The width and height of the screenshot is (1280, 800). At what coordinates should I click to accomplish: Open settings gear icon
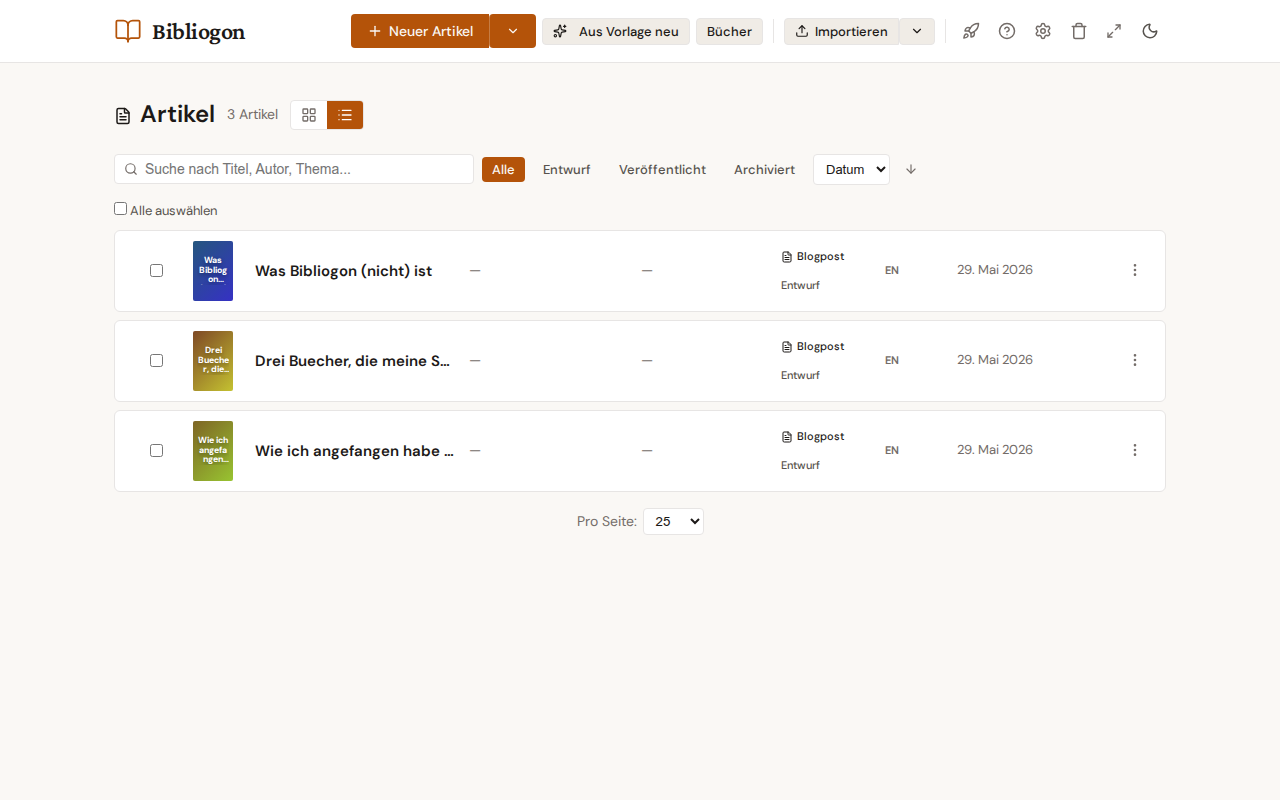click(1043, 31)
